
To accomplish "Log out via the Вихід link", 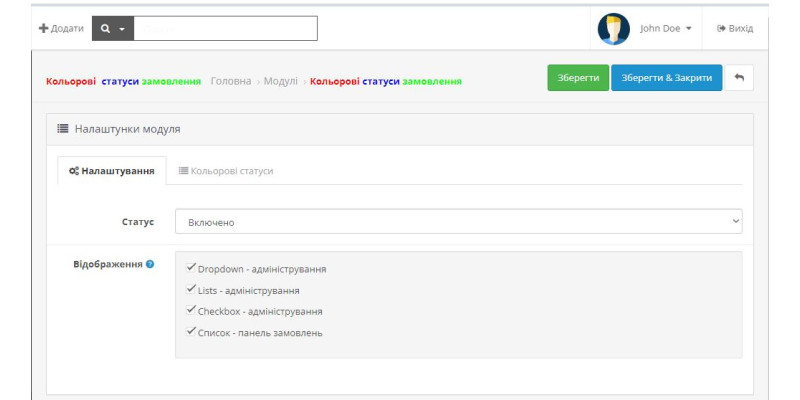I will [x=735, y=29].
